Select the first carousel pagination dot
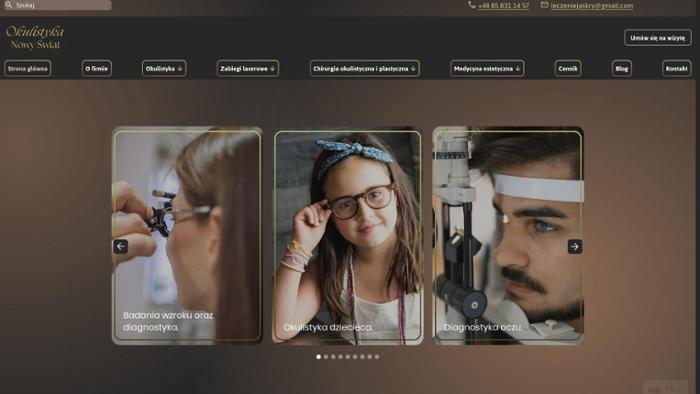 [x=318, y=357]
